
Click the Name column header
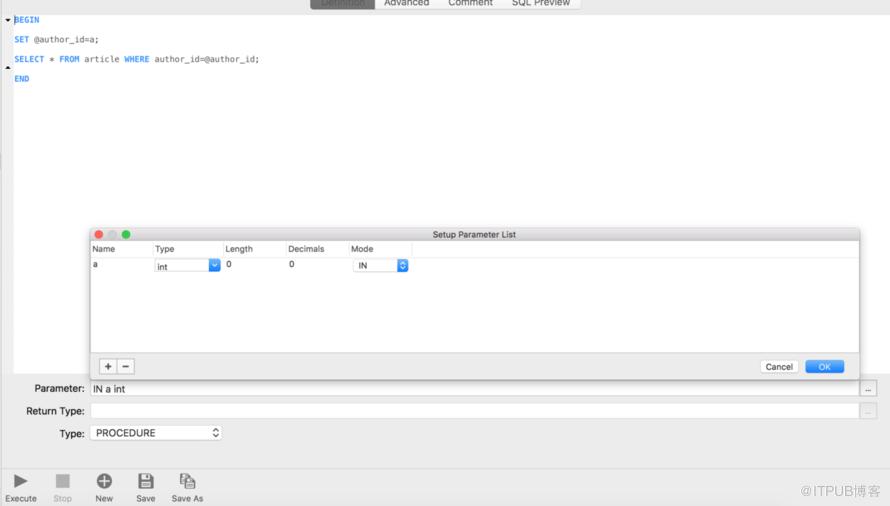[x=104, y=249]
